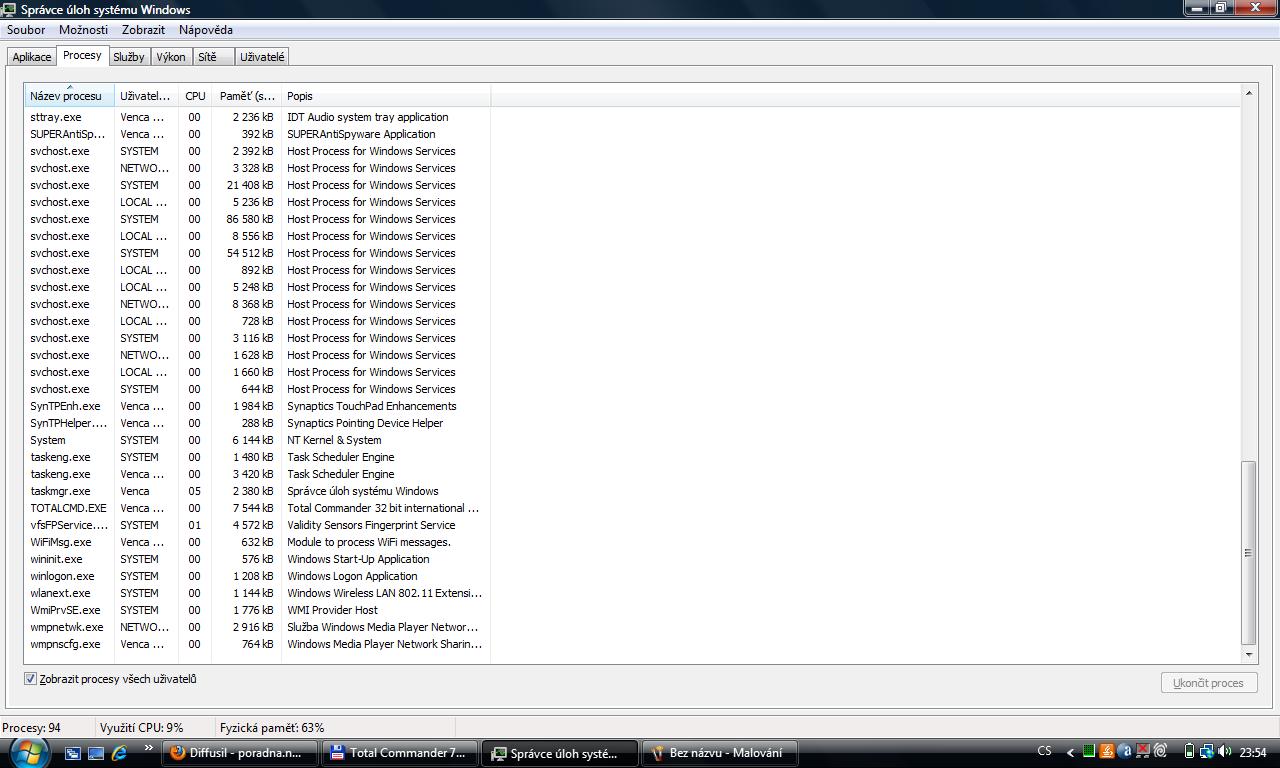Click the red X network tray icon
This screenshot has width=1280, height=768.
(x=1143, y=752)
